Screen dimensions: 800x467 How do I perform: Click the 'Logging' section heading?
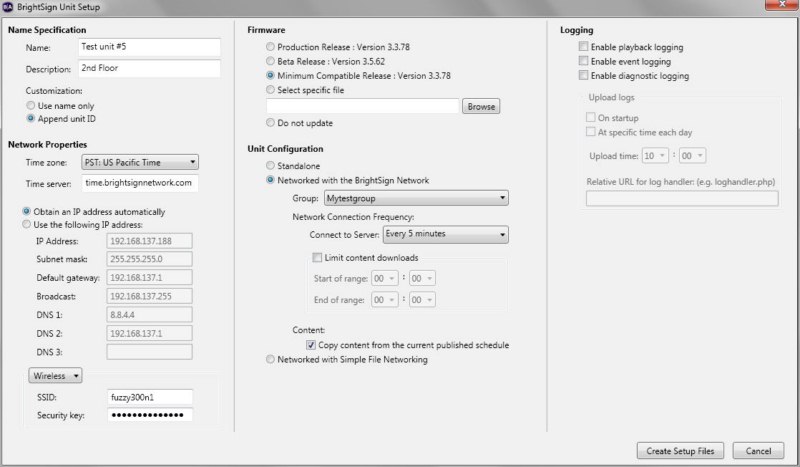click(x=577, y=30)
